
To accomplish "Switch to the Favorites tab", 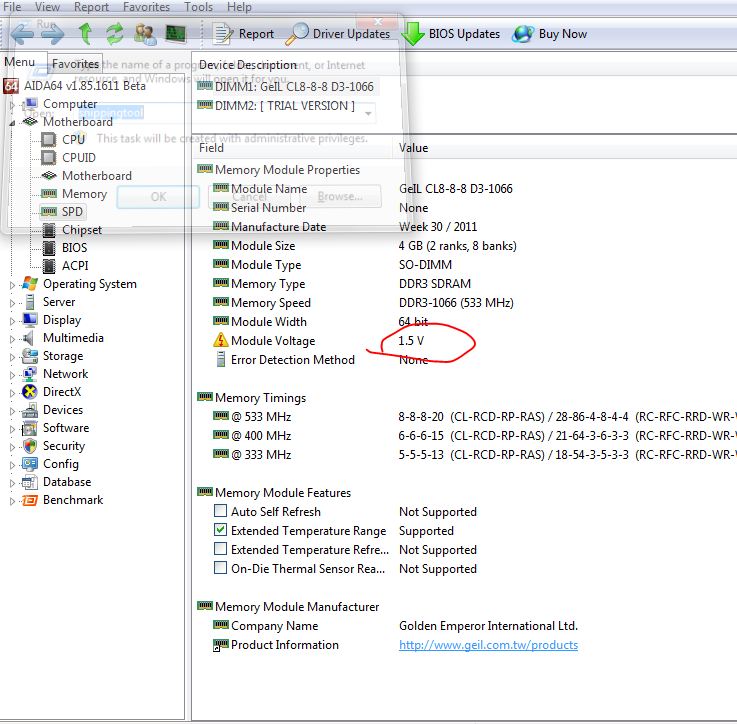I will (75, 63).
